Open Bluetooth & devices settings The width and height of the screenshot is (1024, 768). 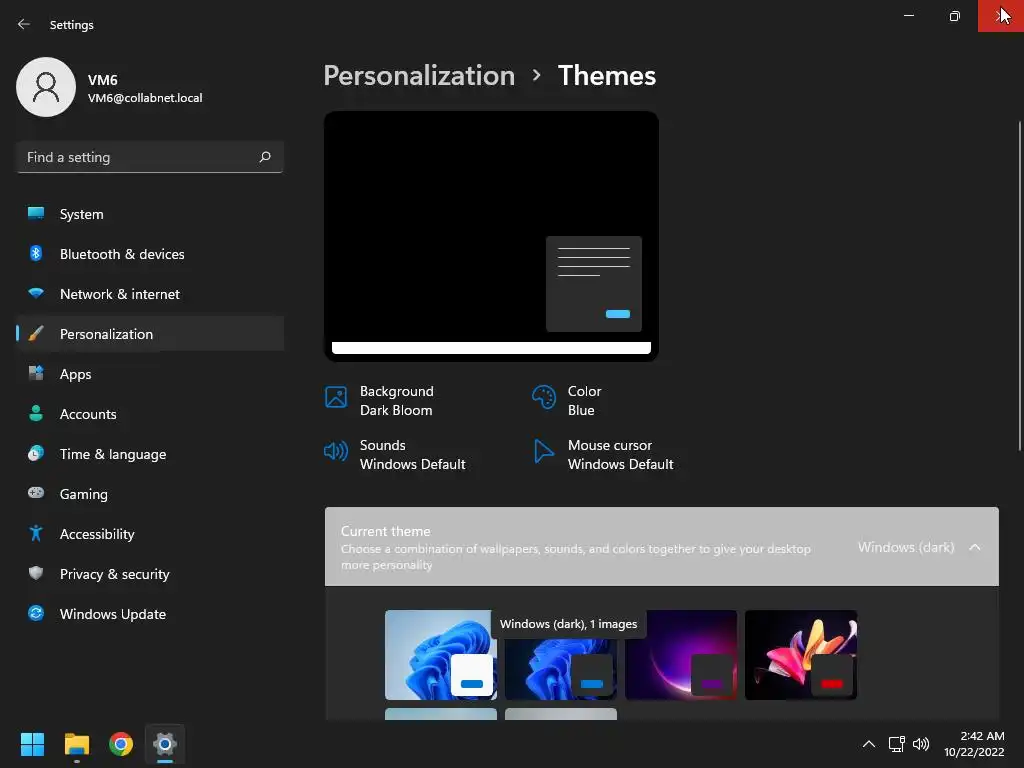tap(150, 254)
